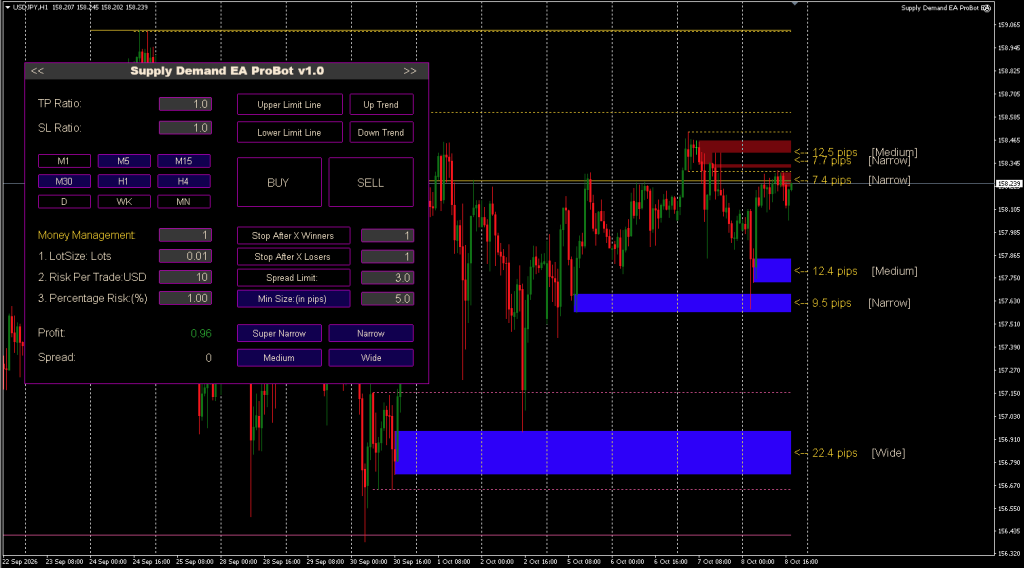Click the Supply Demand EA ProBot smiley icon
Viewport: 1024px width, 568px height.
tap(986, 8)
